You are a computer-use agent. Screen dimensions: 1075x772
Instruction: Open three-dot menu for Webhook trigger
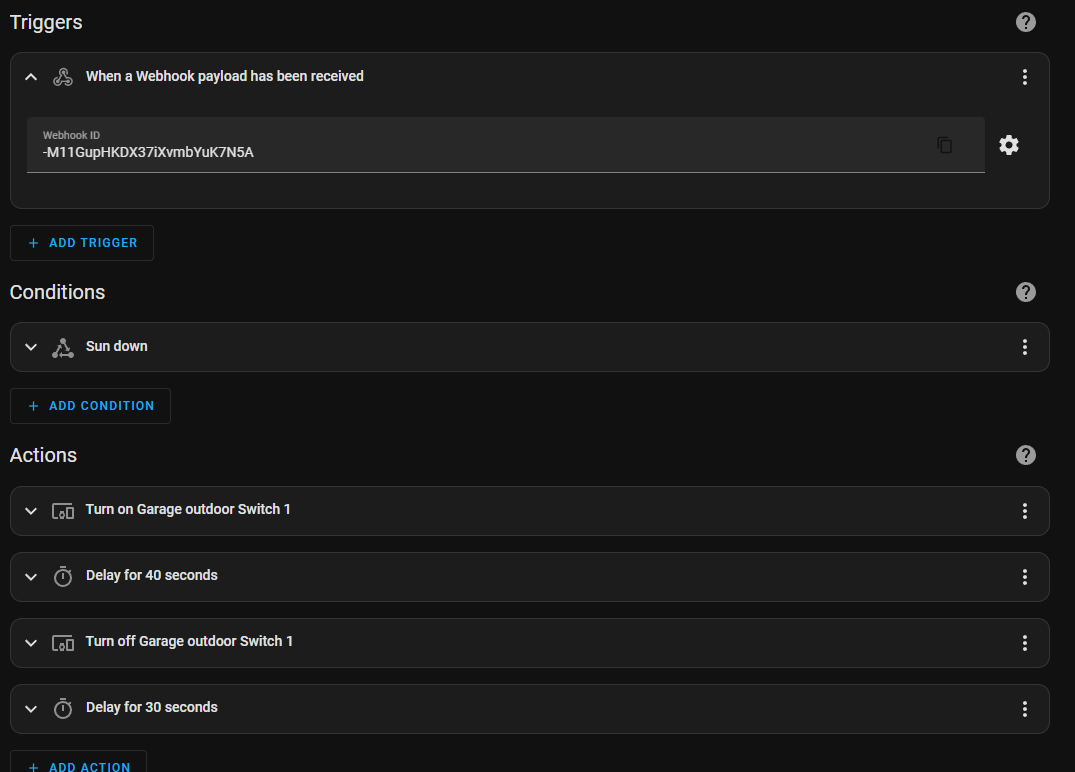(x=1024, y=77)
